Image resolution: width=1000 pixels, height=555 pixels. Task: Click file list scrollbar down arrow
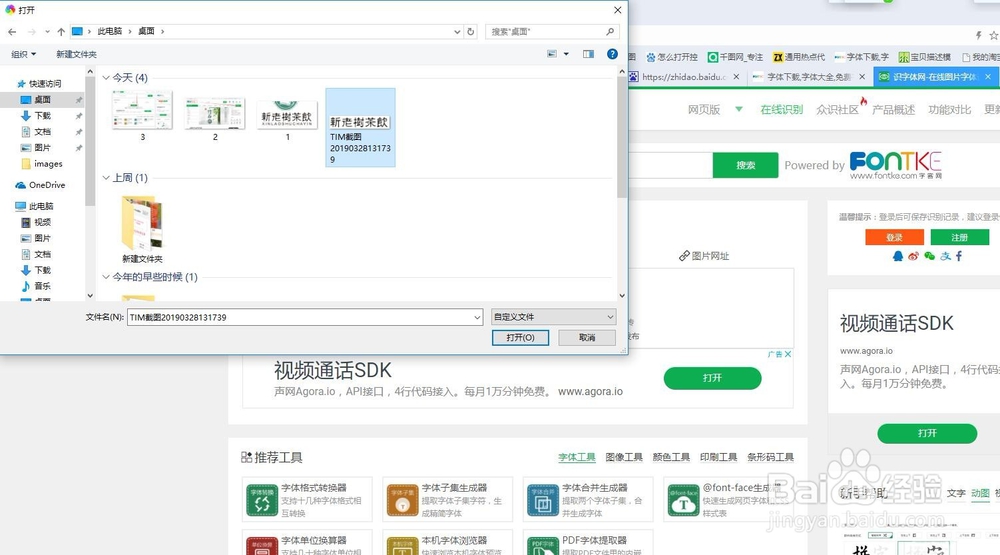[622, 295]
